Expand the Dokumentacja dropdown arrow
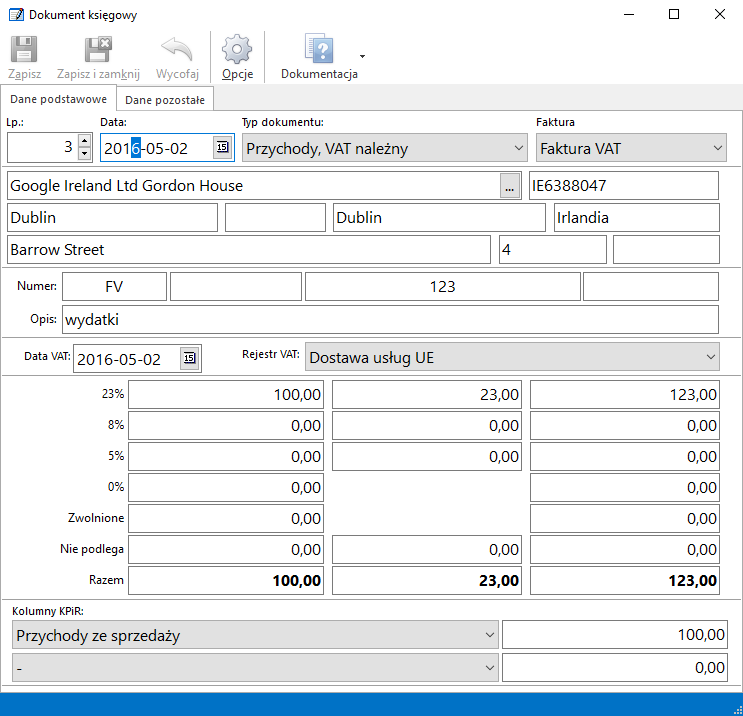 coord(362,56)
